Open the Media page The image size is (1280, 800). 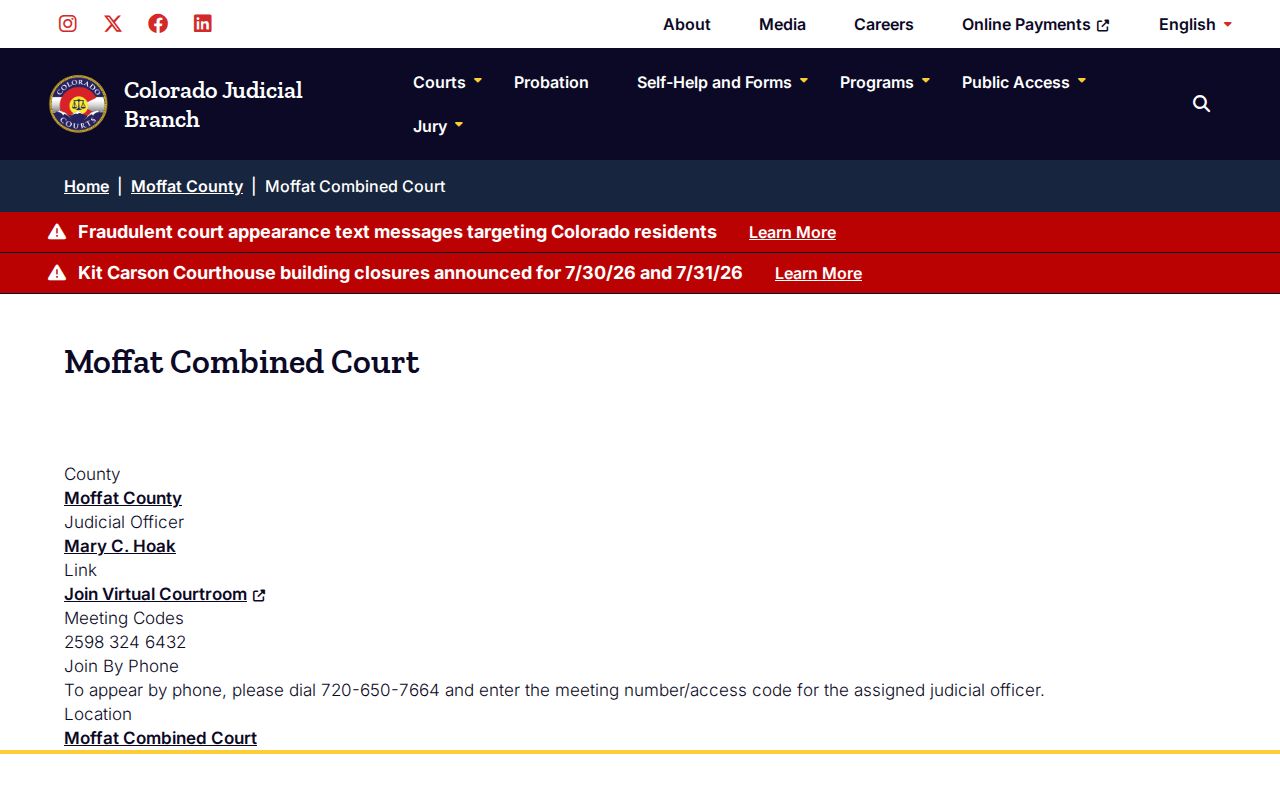point(782,24)
